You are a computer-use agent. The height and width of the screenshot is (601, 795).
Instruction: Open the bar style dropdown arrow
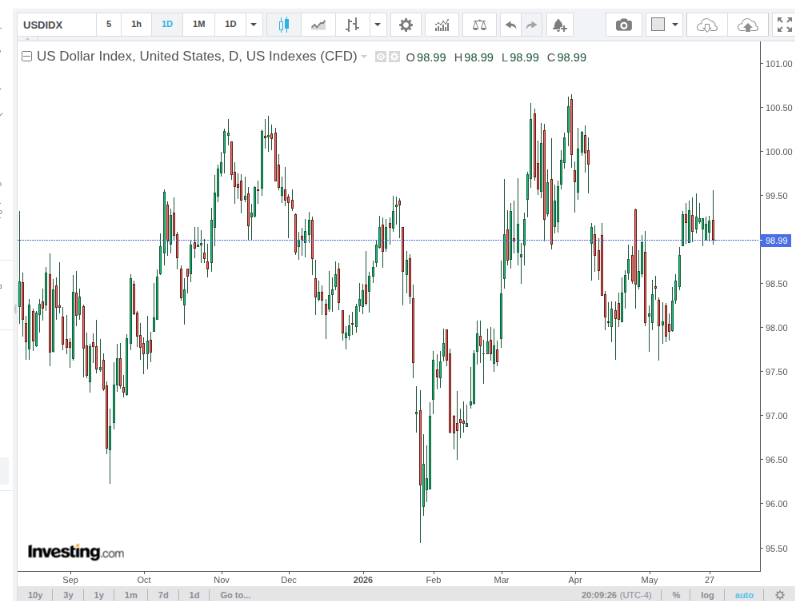click(377, 24)
